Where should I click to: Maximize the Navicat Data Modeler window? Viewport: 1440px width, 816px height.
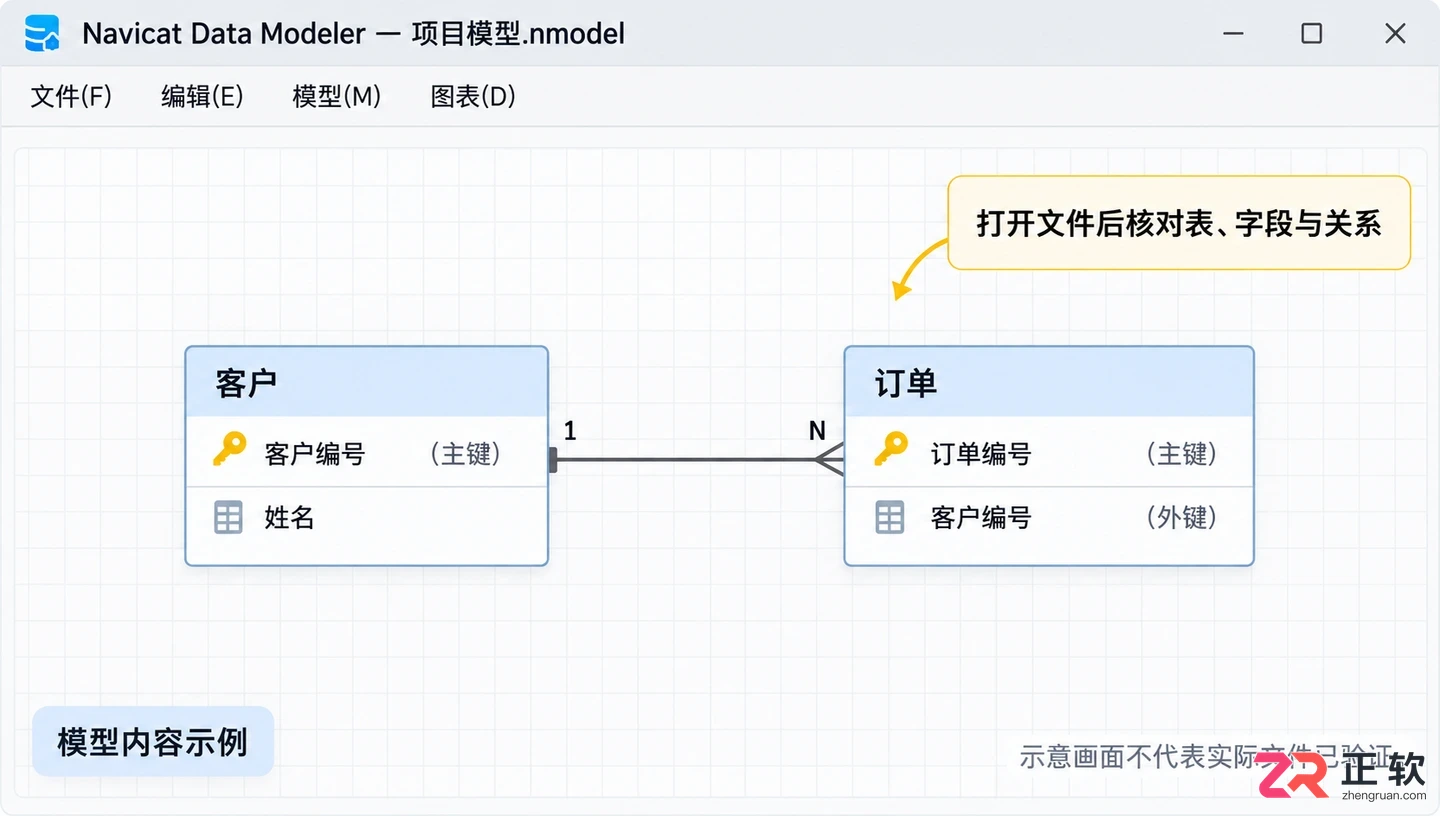pos(1312,34)
